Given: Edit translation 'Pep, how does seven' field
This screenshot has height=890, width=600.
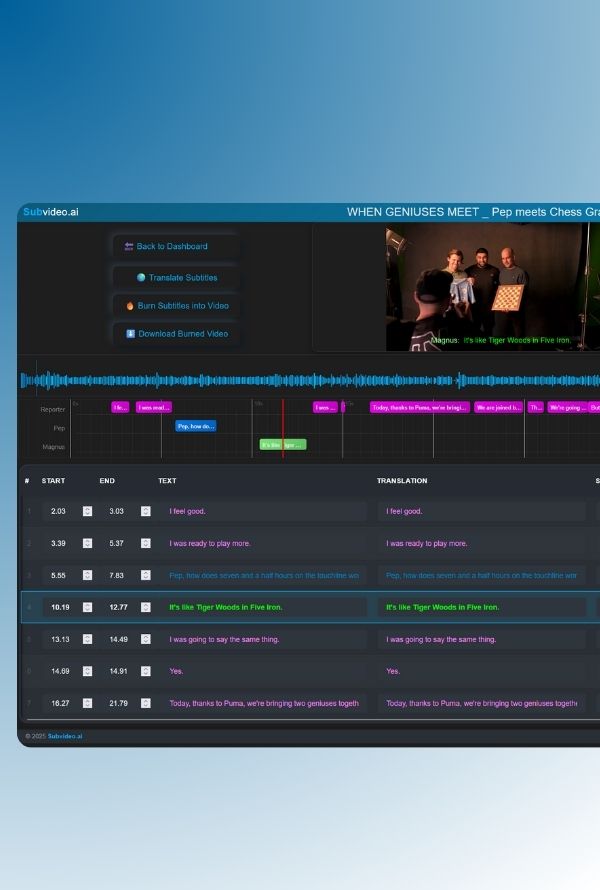Looking at the screenshot, I should point(481,575).
